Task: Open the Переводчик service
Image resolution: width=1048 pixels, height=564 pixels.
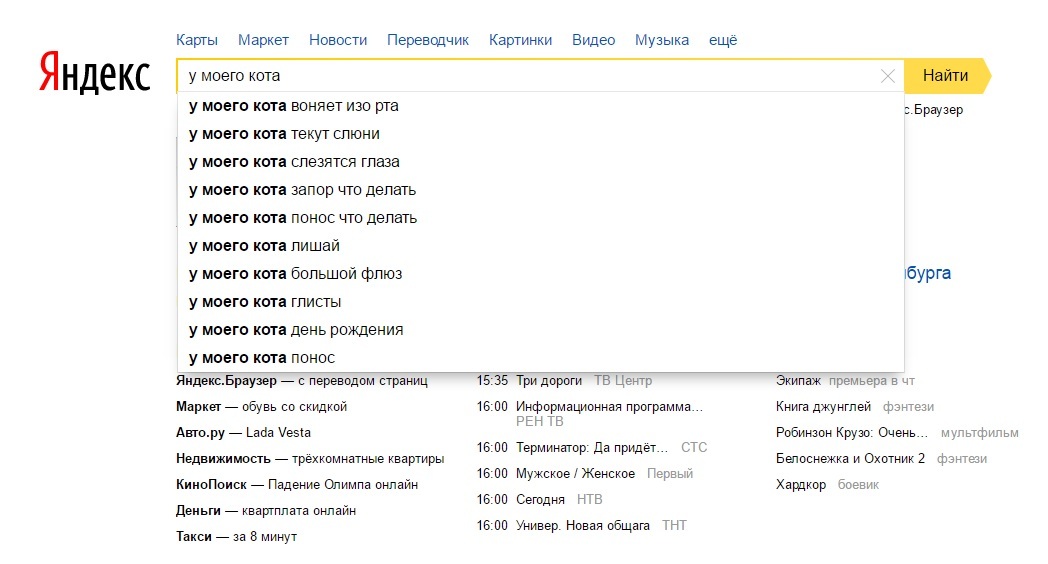Action: point(428,40)
